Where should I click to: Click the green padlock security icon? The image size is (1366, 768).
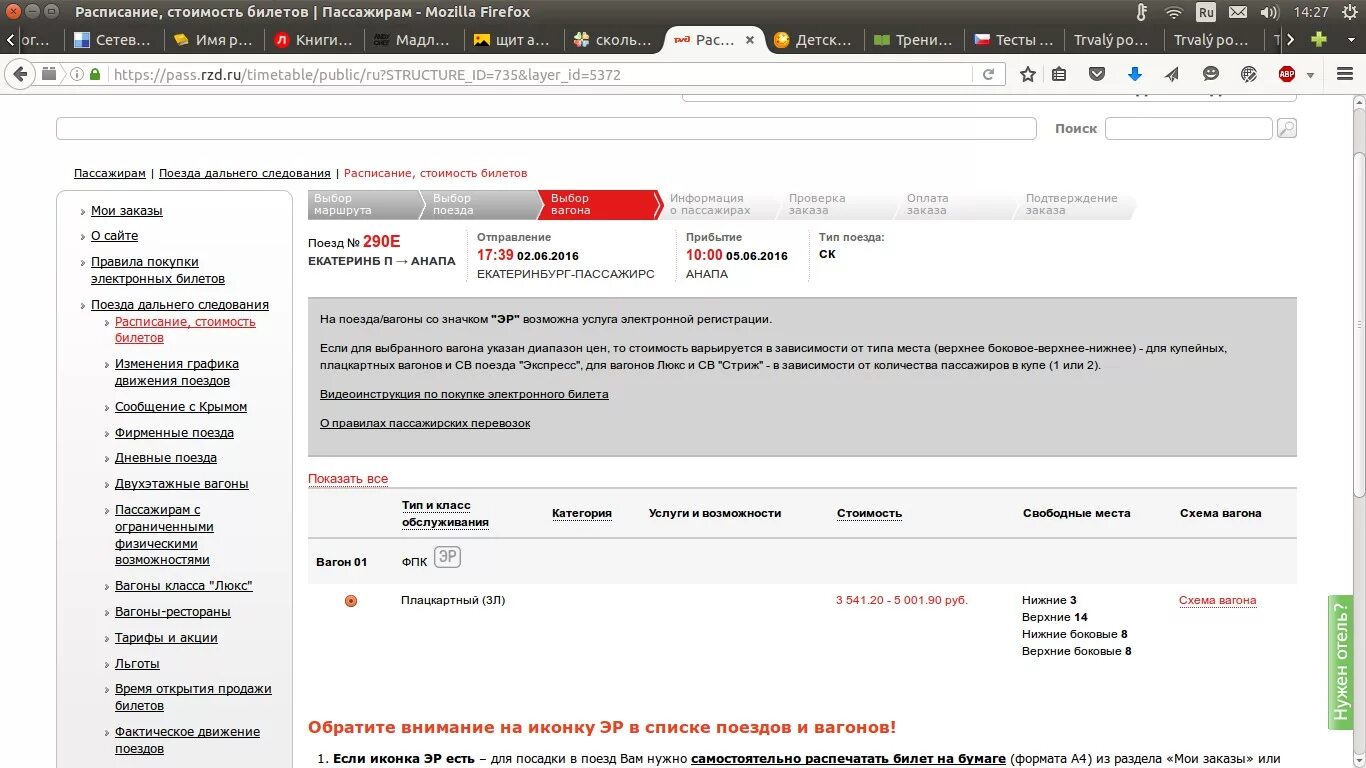96,74
